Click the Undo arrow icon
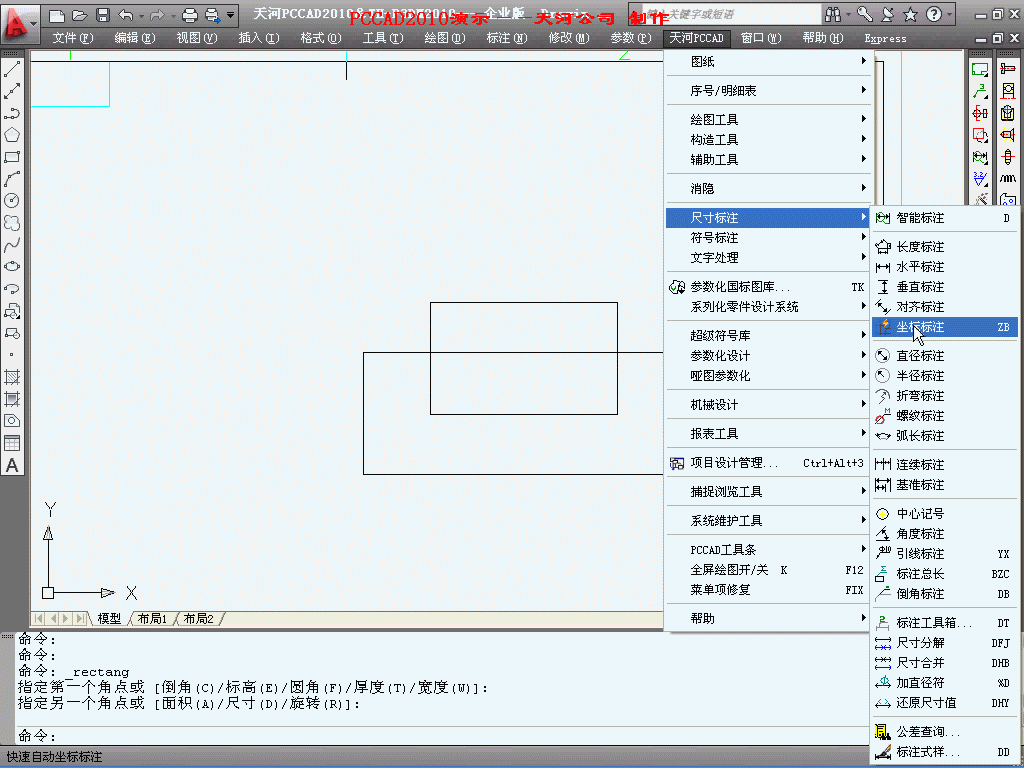This screenshot has width=1024, height=768. point(126,14)
